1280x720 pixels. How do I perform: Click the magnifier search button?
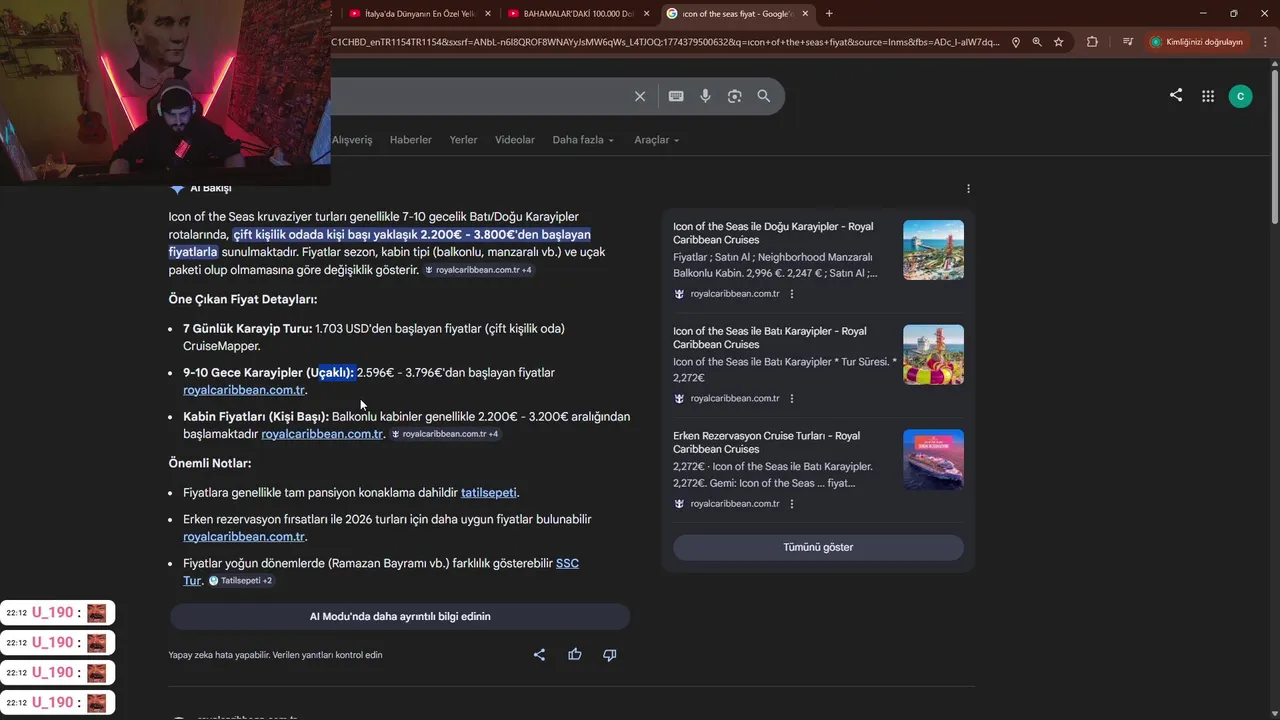click(764, 96)
